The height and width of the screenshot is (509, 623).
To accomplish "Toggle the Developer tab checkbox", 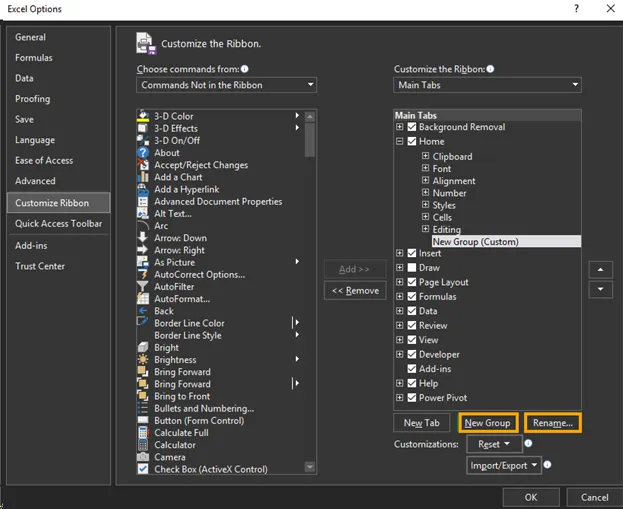I will pyautogui.click(x=412, y=354).
